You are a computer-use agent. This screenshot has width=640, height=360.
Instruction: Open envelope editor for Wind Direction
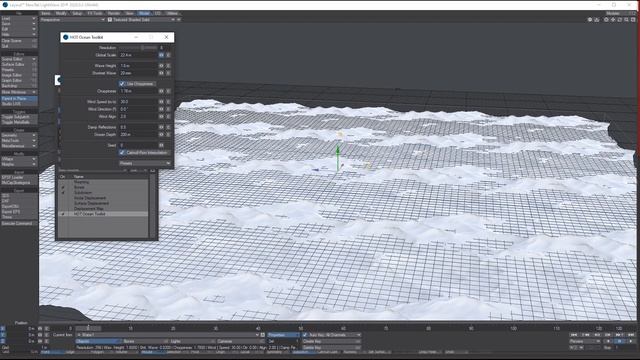pos(161,109)
